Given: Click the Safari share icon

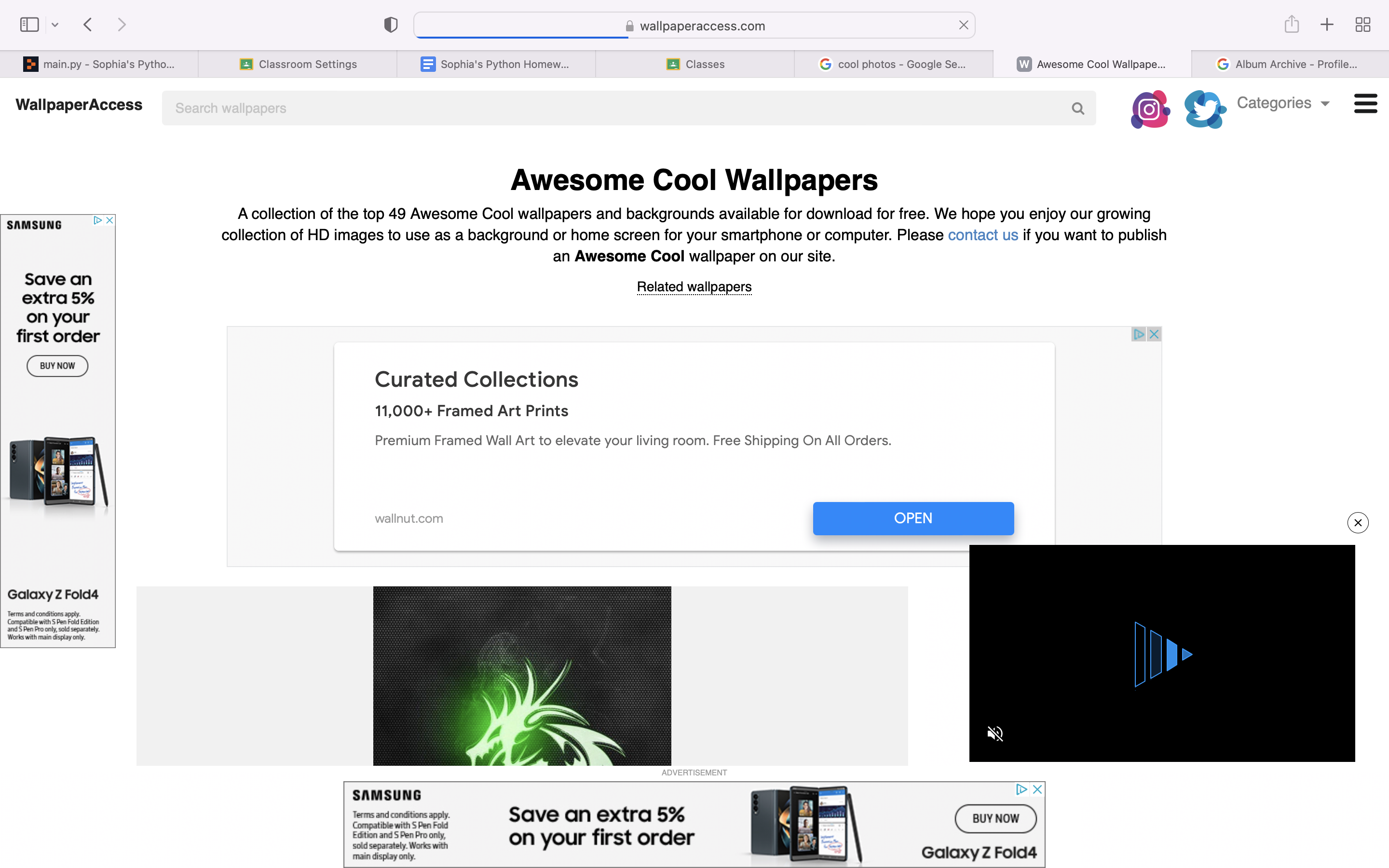Looking at the screenshot, I should tap(1292, 25).
